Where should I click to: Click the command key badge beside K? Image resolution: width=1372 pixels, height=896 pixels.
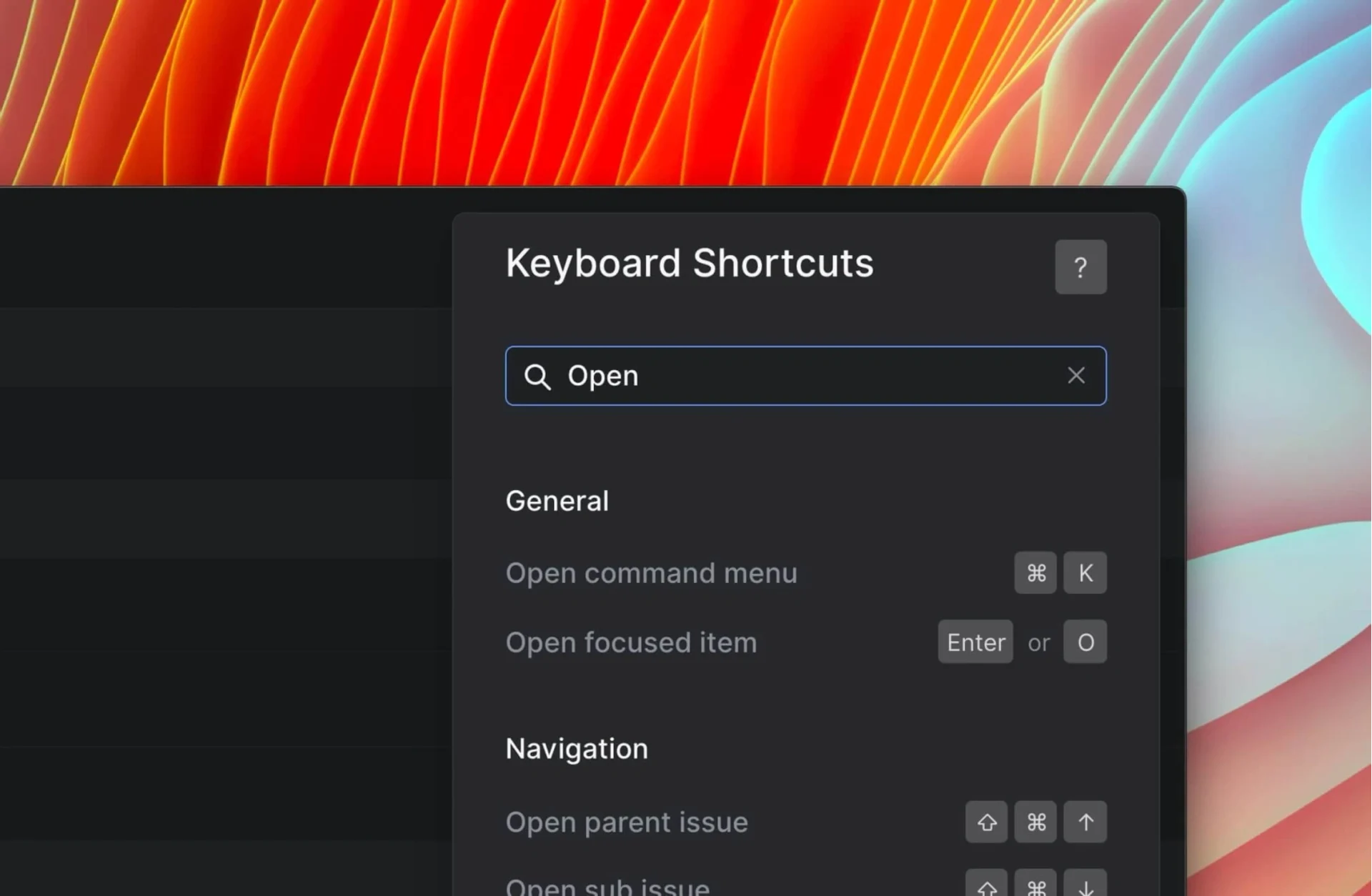(x=1035, y=572)
